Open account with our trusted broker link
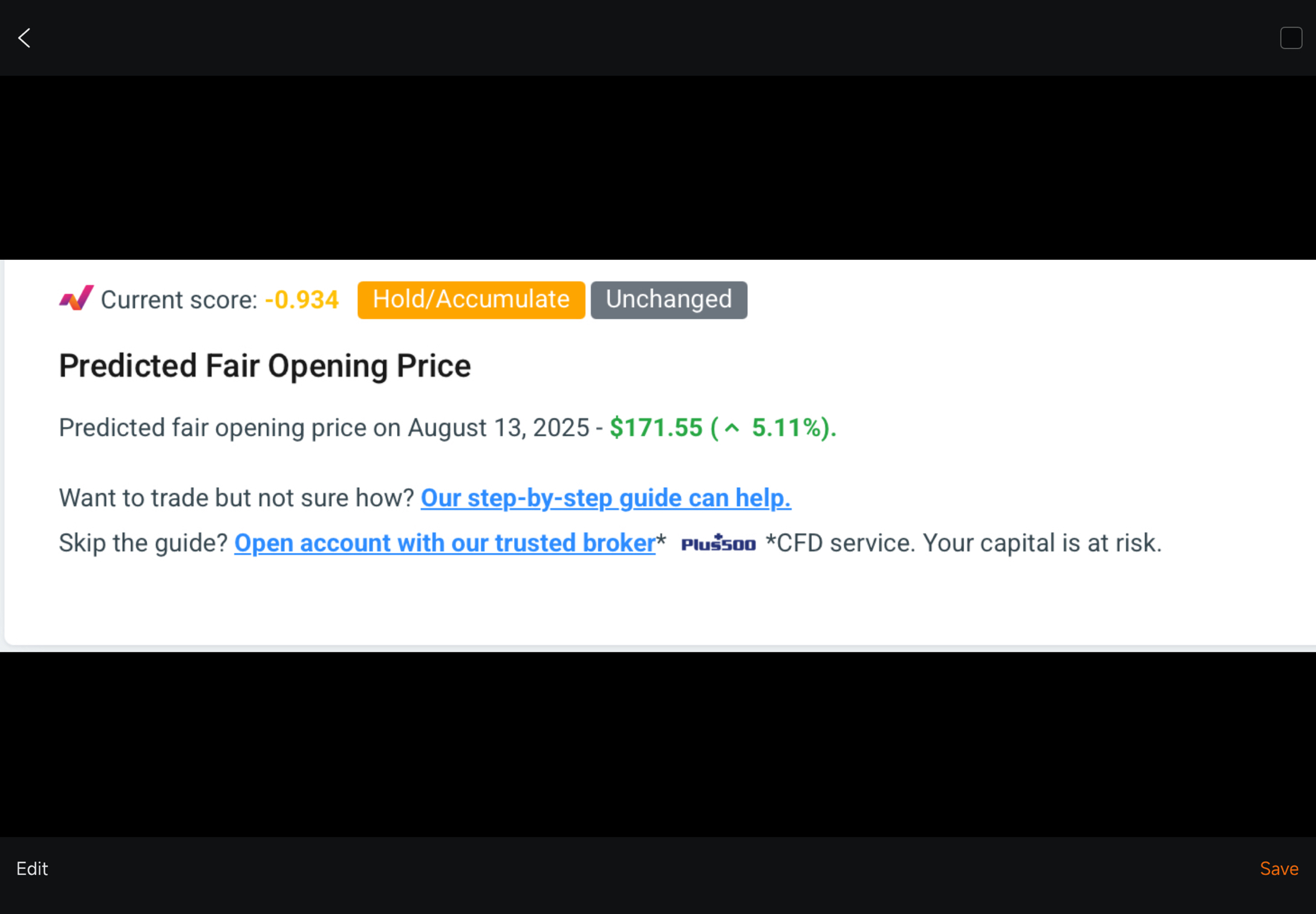This screenshot has height=914, width=1316. pos(445,543)
